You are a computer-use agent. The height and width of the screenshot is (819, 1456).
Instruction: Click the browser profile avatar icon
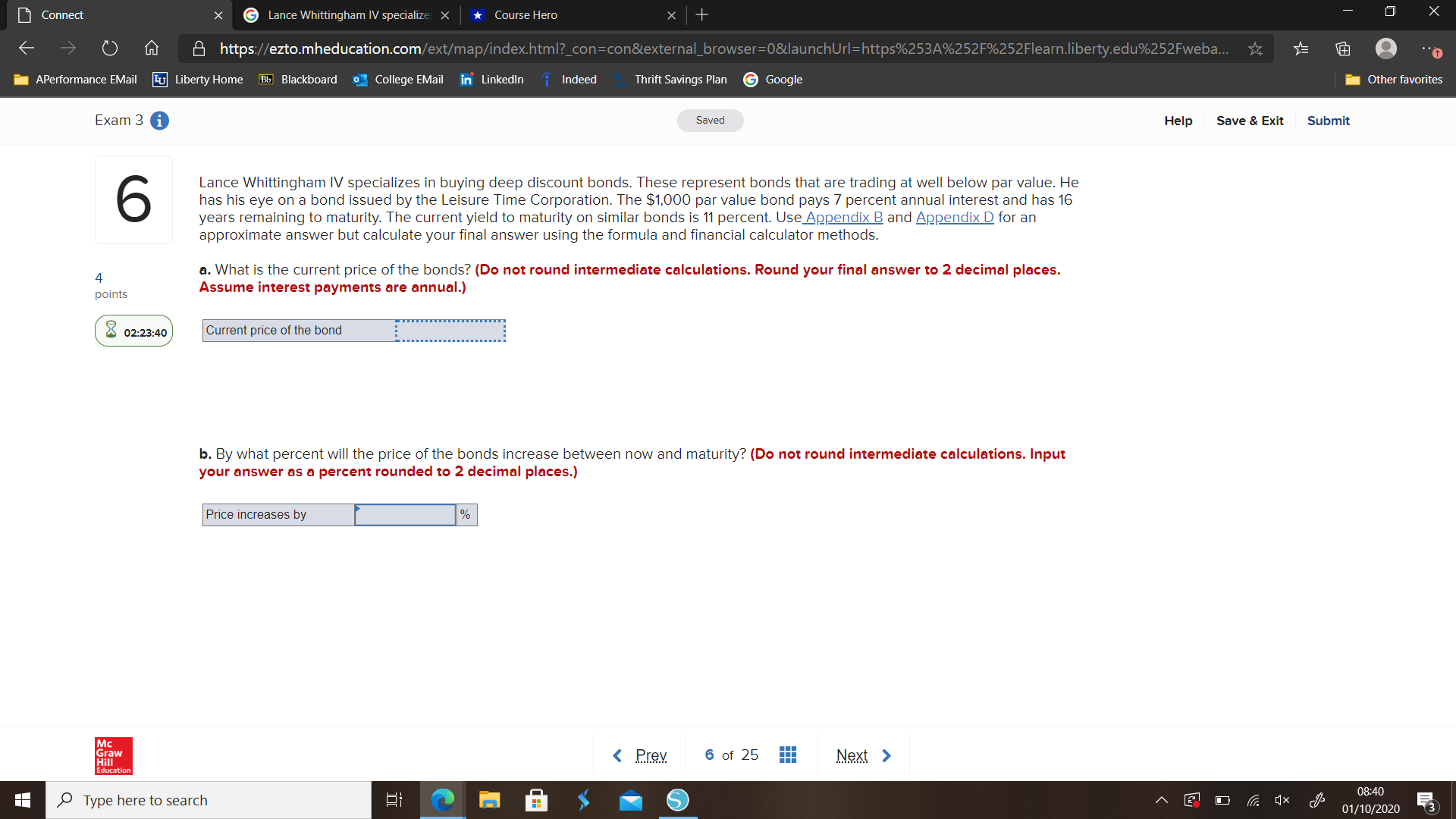pos(1385,48)
